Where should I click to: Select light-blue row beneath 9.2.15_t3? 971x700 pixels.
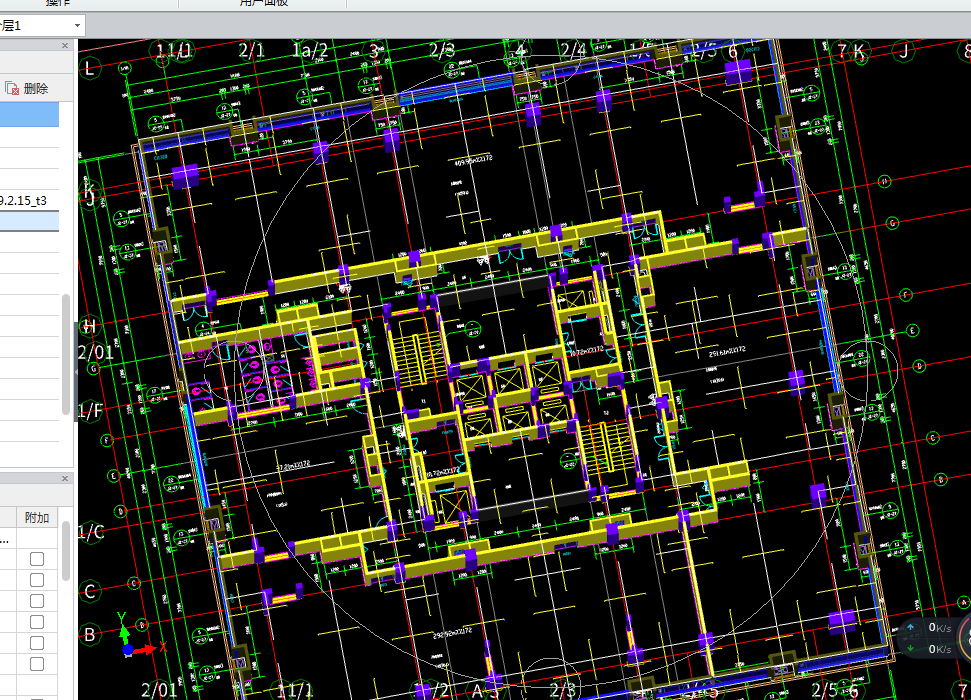pos(29,221)
